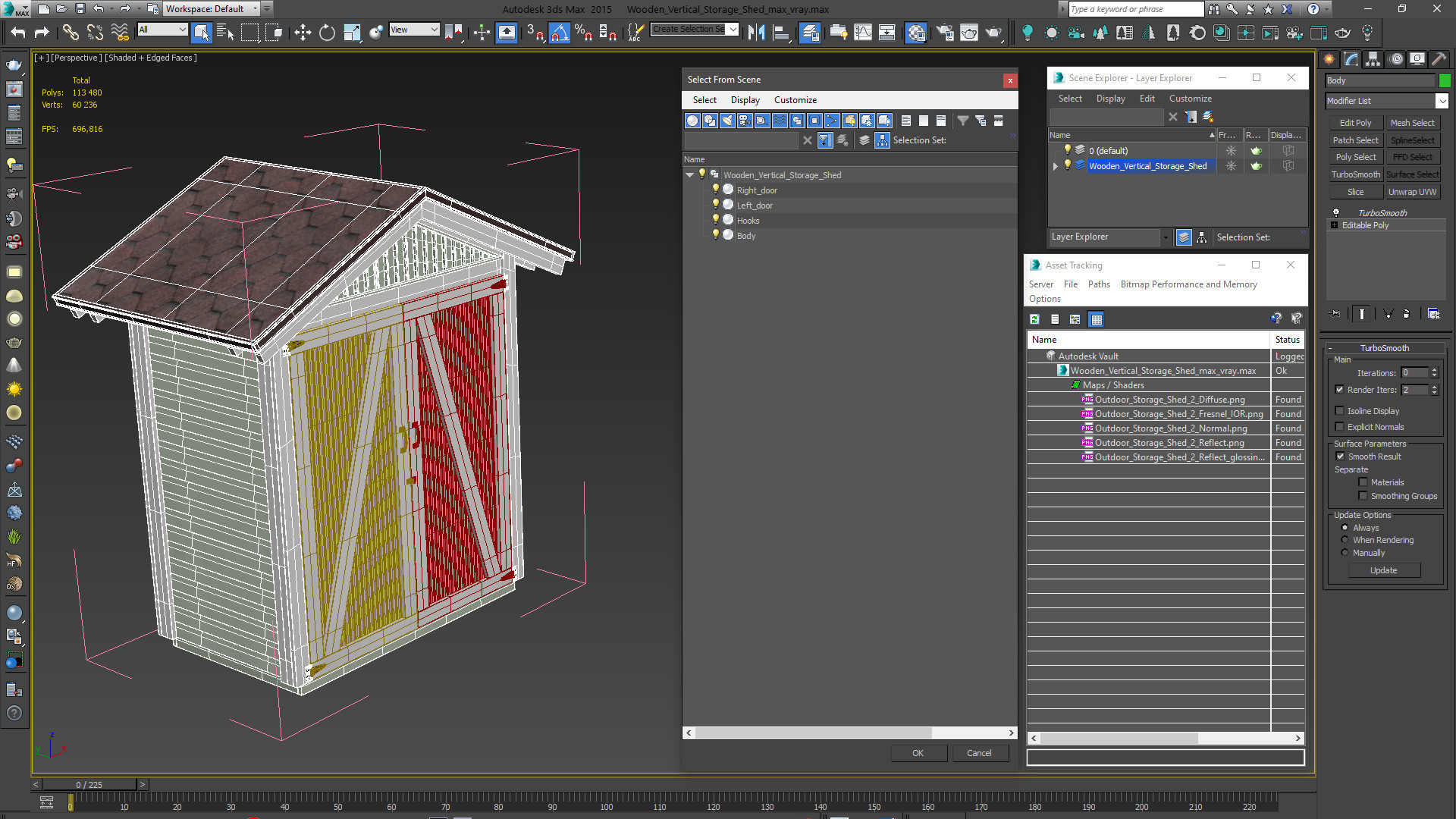Open the Create Selection Set dropdown
Screen dimensions: 1456x819
[733, 30]
